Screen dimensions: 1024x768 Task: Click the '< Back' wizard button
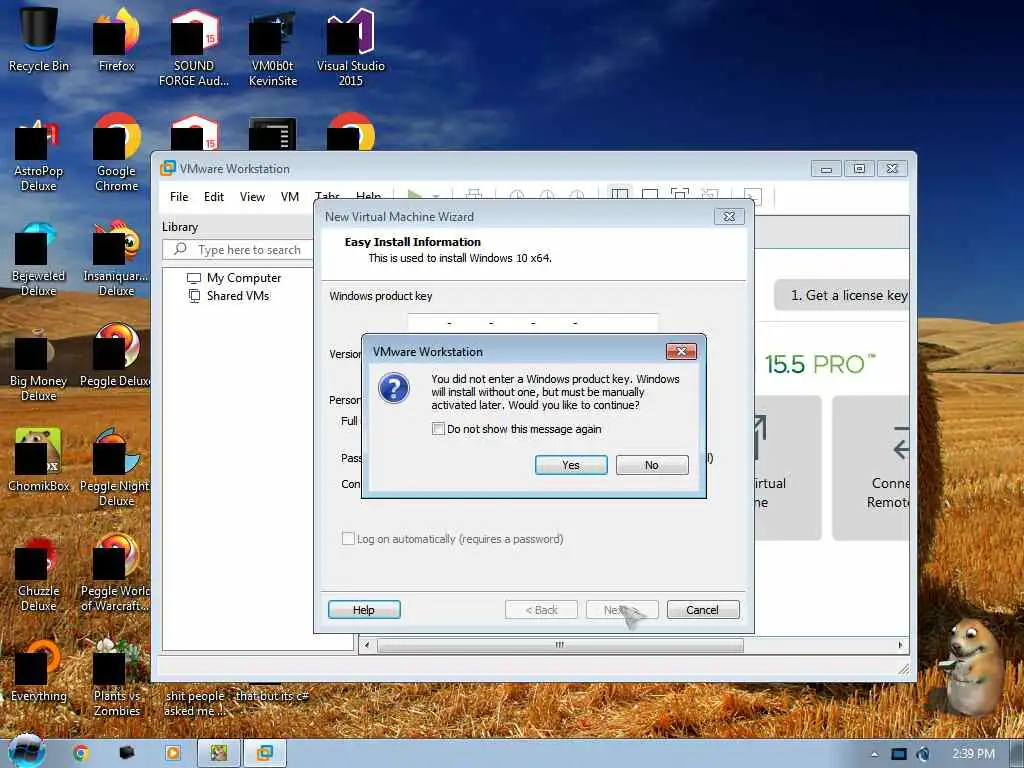pos(541,610)
